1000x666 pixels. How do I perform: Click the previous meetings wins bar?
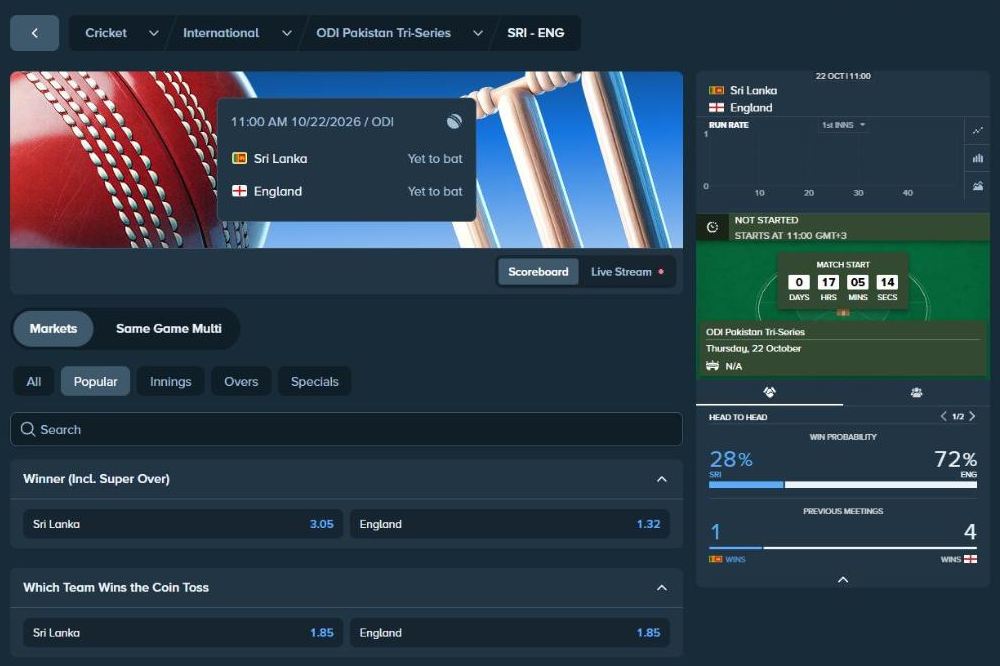(x=842, y=547)
